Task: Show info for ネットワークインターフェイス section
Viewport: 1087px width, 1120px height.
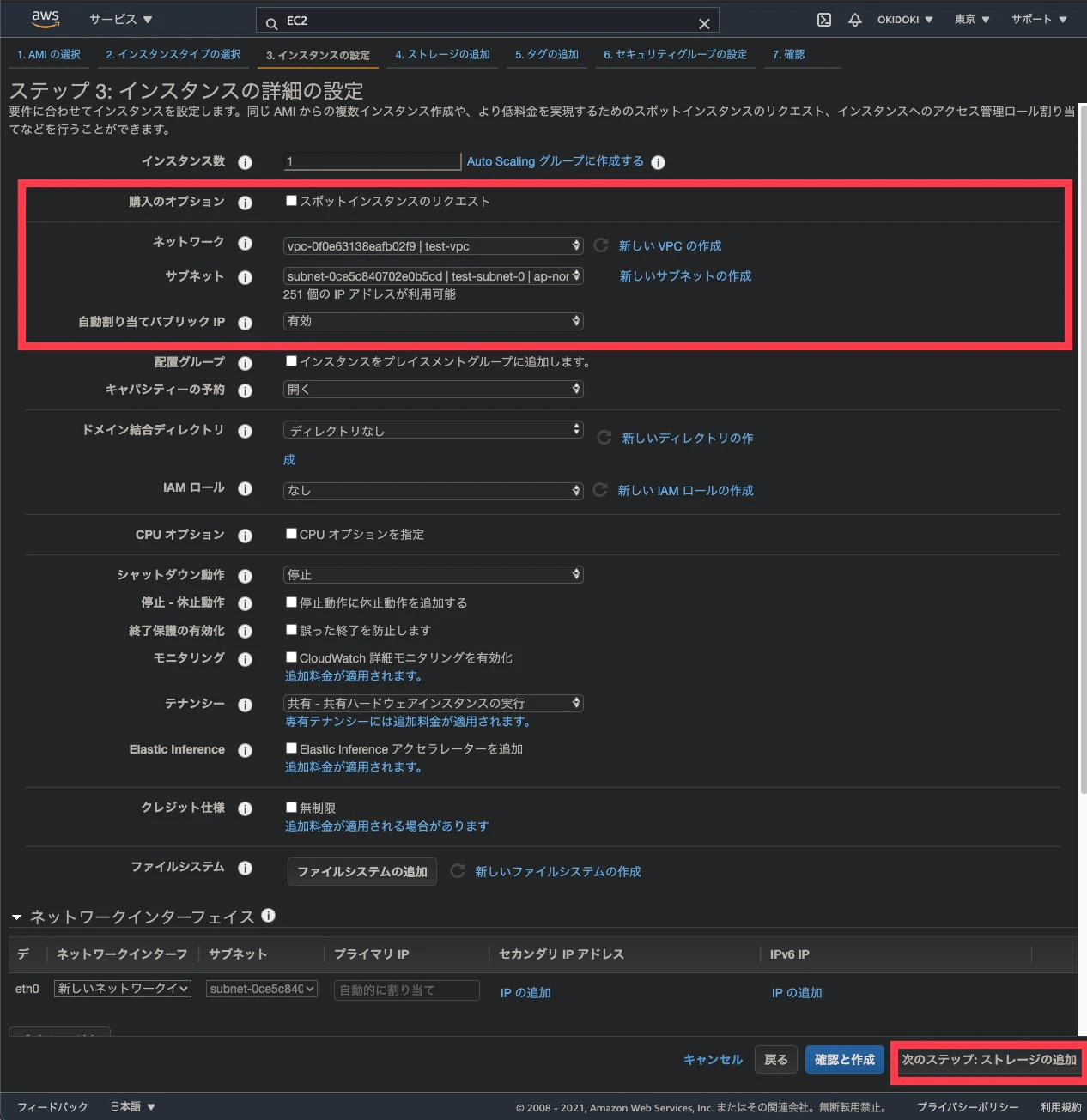Action: coord(268,916)
